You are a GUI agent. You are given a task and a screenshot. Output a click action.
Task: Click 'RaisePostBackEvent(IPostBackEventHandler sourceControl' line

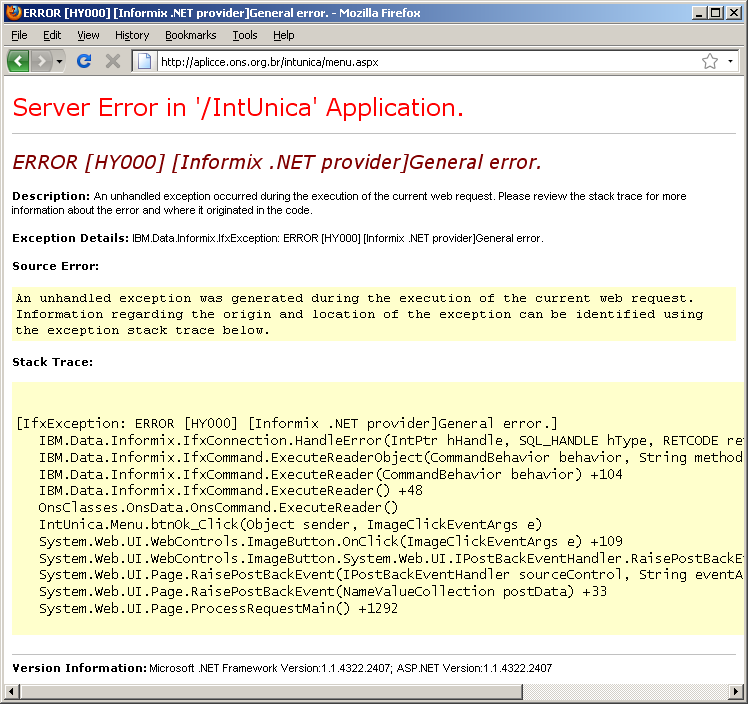click(x=391, y=575)
